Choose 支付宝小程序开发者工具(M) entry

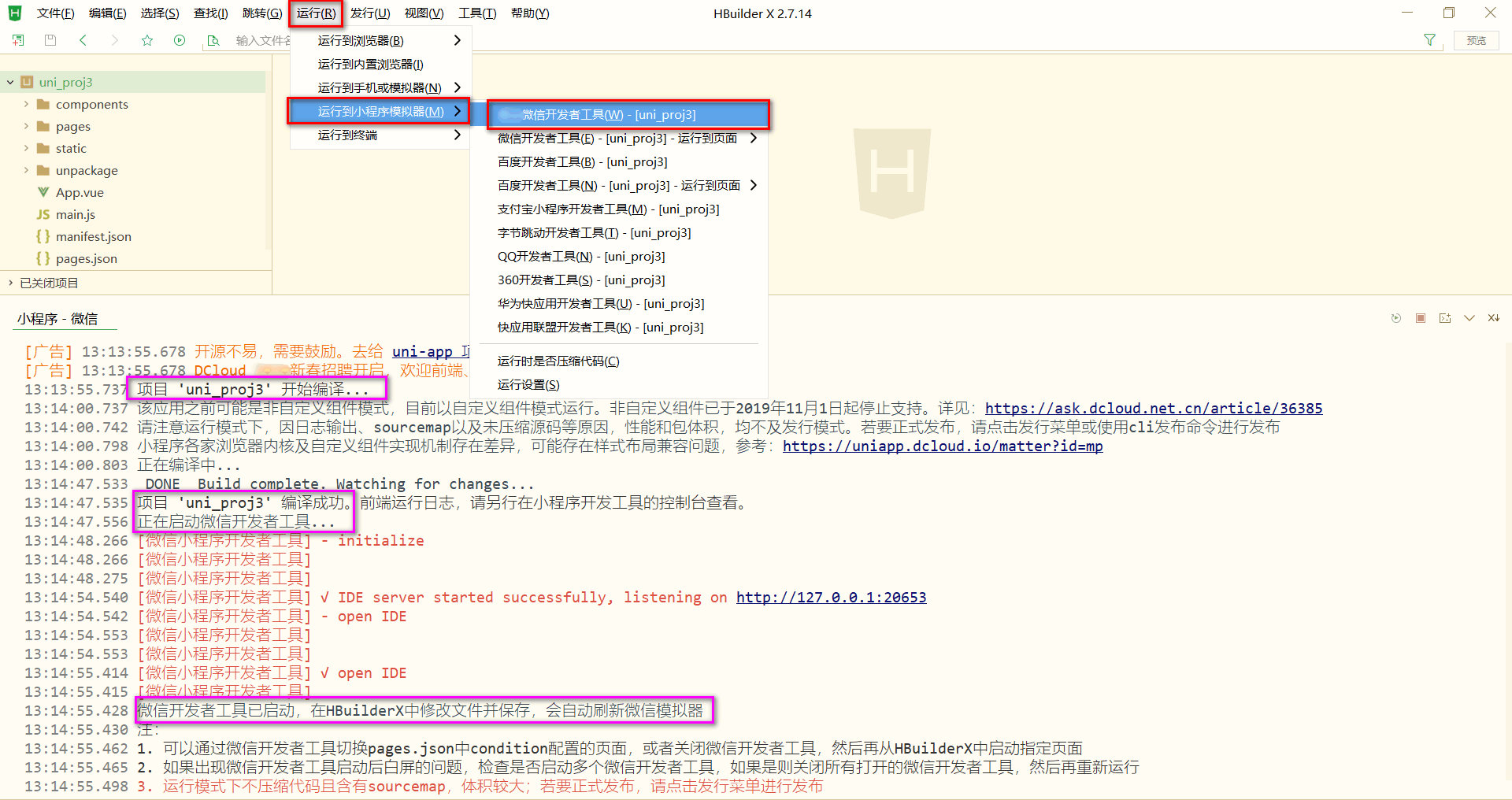pyautogui.click(x=619, y=209)
